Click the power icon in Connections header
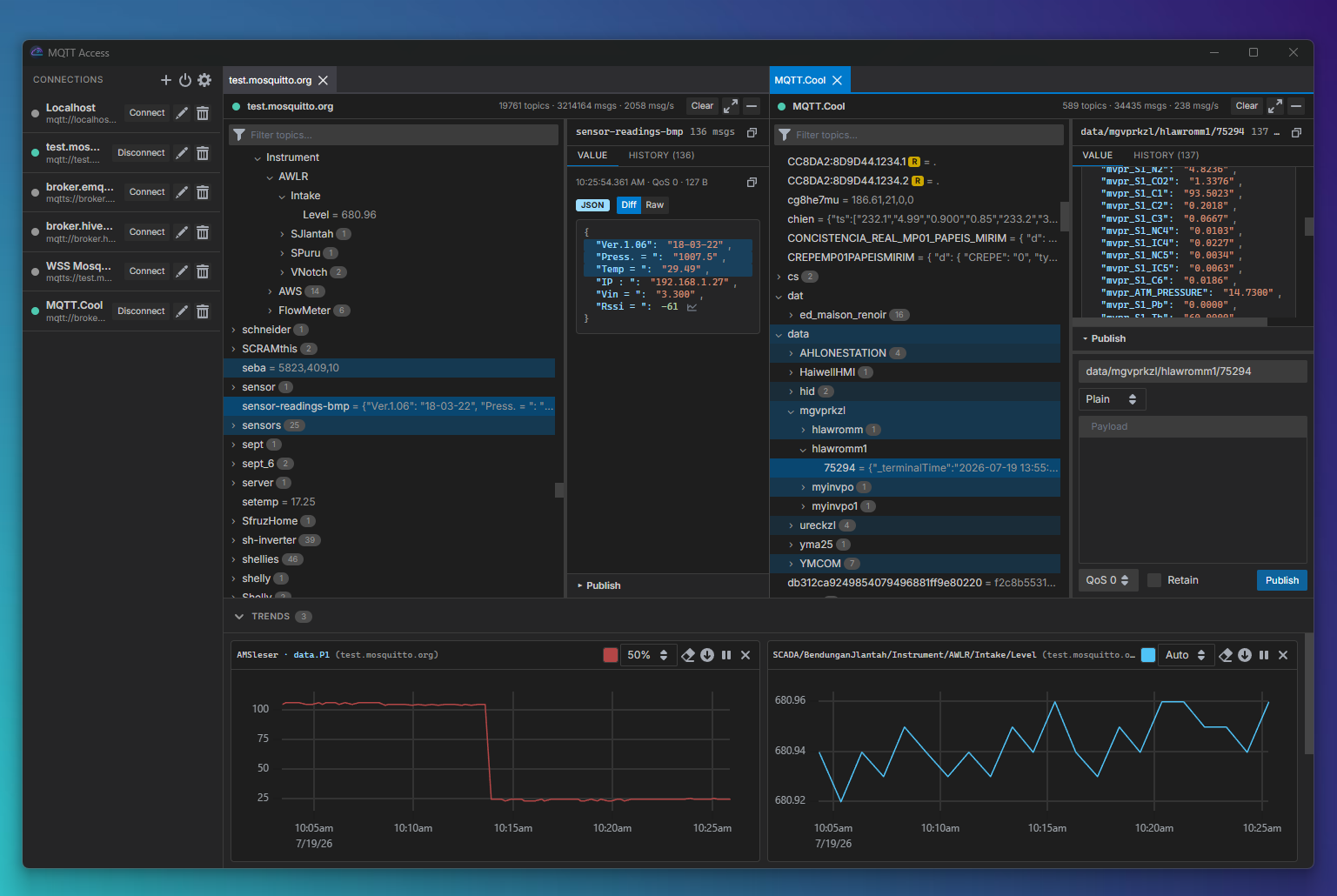 click(185, 80)
